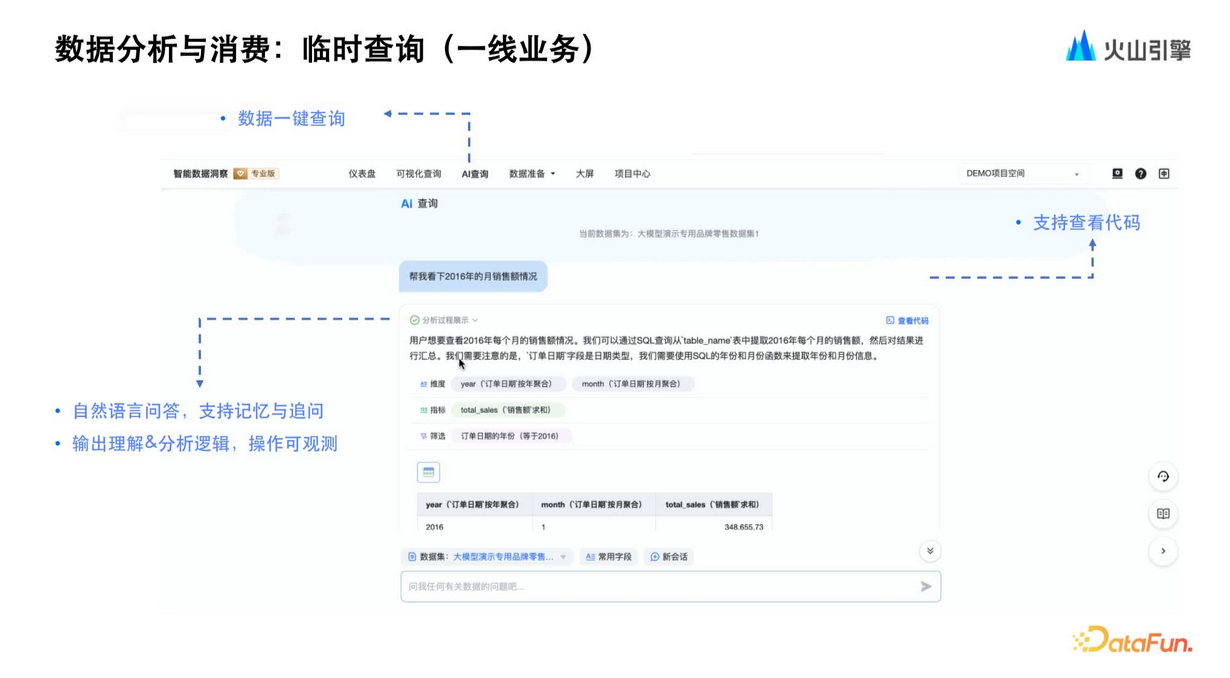Click the year（订单日期按年聚合）dimension tag

coord(507,384)
